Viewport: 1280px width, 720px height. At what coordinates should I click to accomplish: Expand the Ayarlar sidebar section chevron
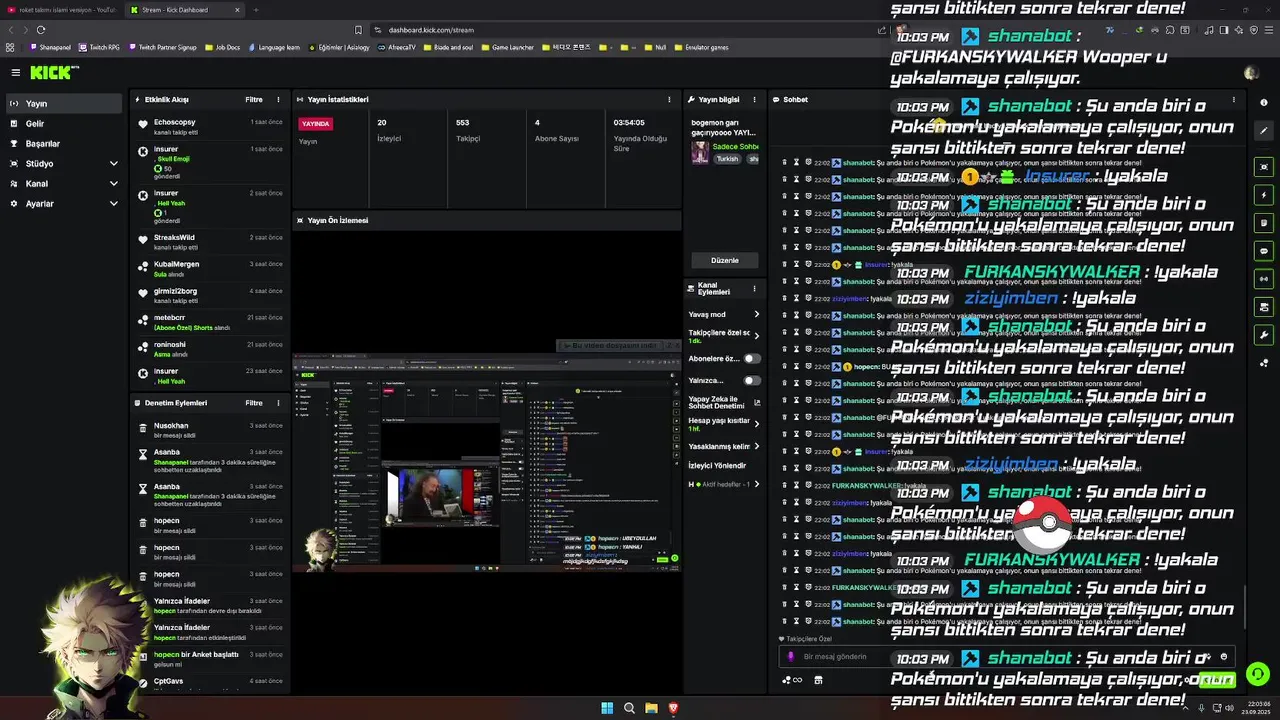tap(113, 203)
